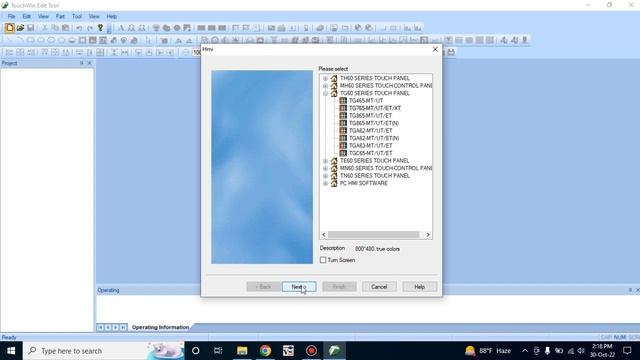This screenshot has height=360, width=640.
Task: Show hidden system tray icons chevron
Action: (x=525, y=351)
